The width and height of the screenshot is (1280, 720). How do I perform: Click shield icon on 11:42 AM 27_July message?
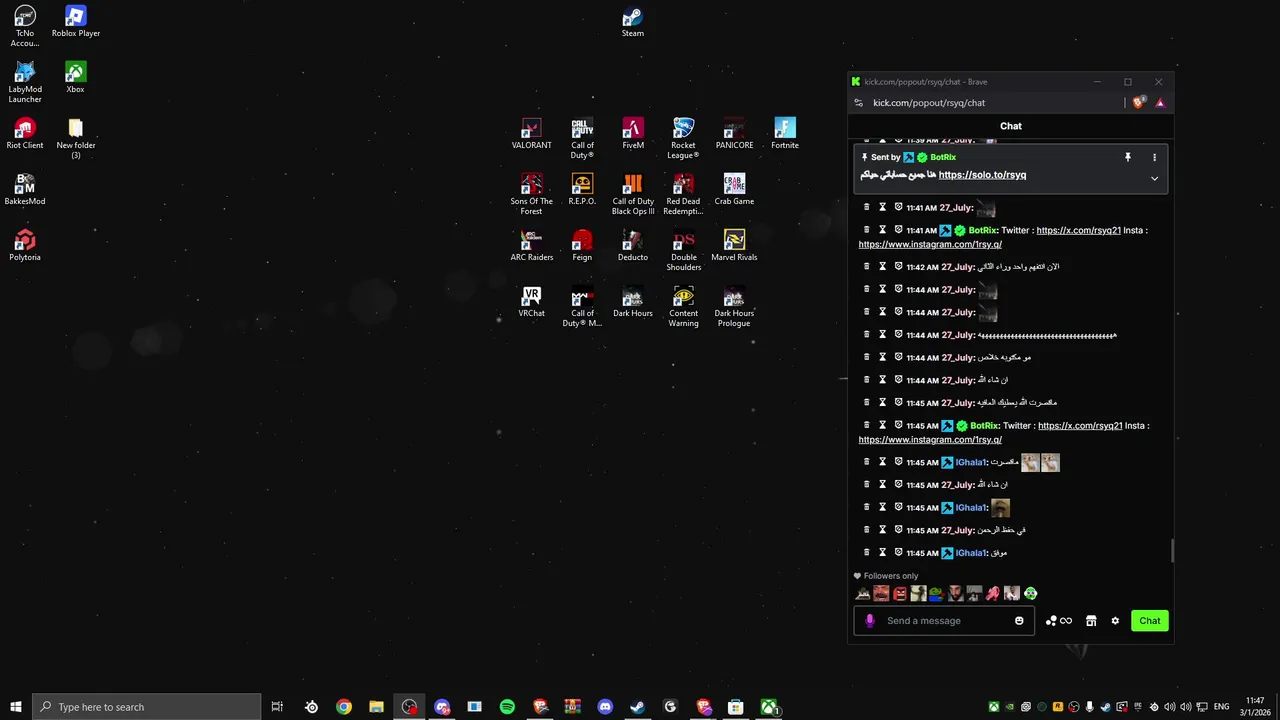coord(898,266)
